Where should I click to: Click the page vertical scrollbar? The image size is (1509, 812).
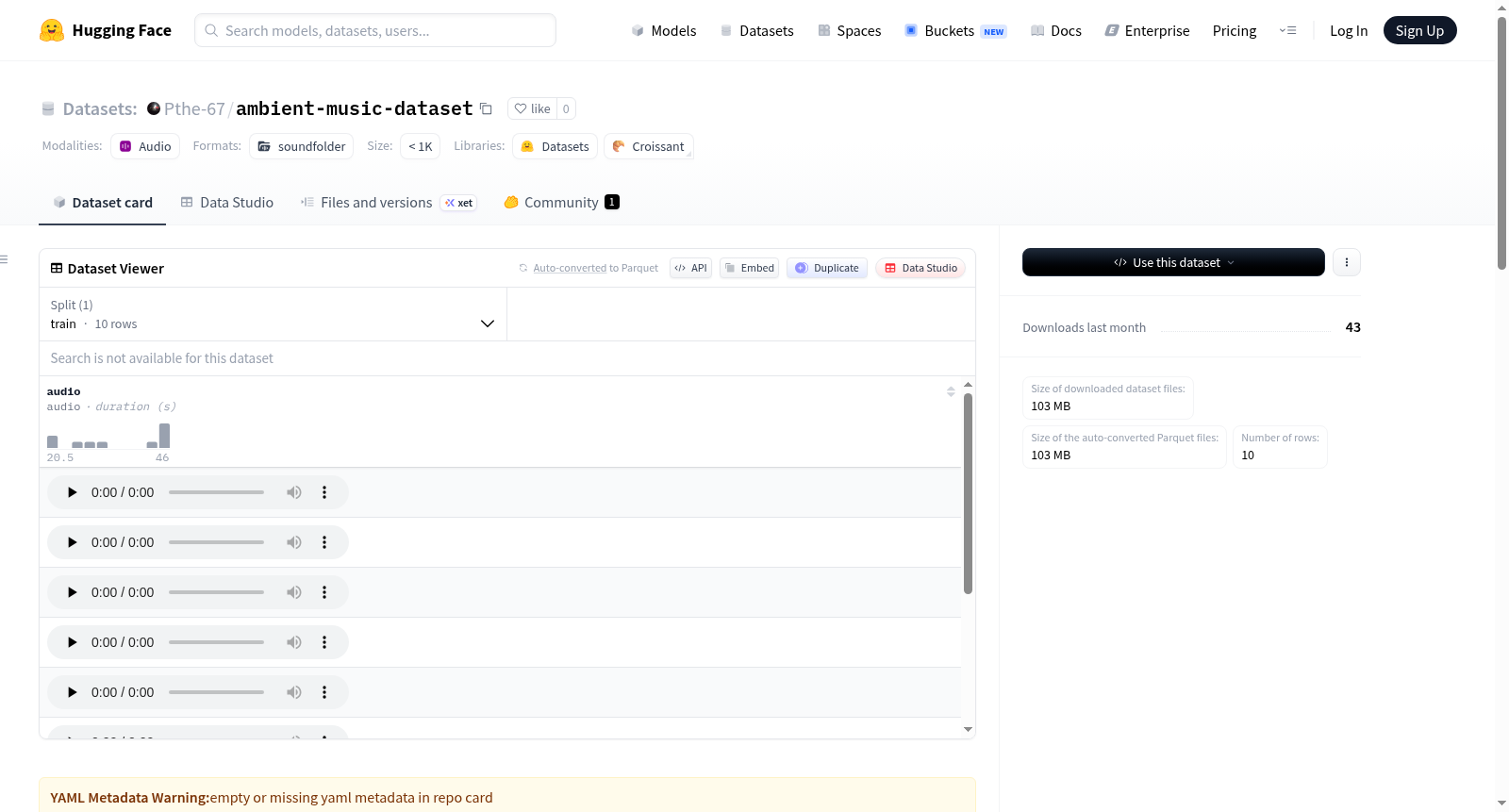[1501, 141]
